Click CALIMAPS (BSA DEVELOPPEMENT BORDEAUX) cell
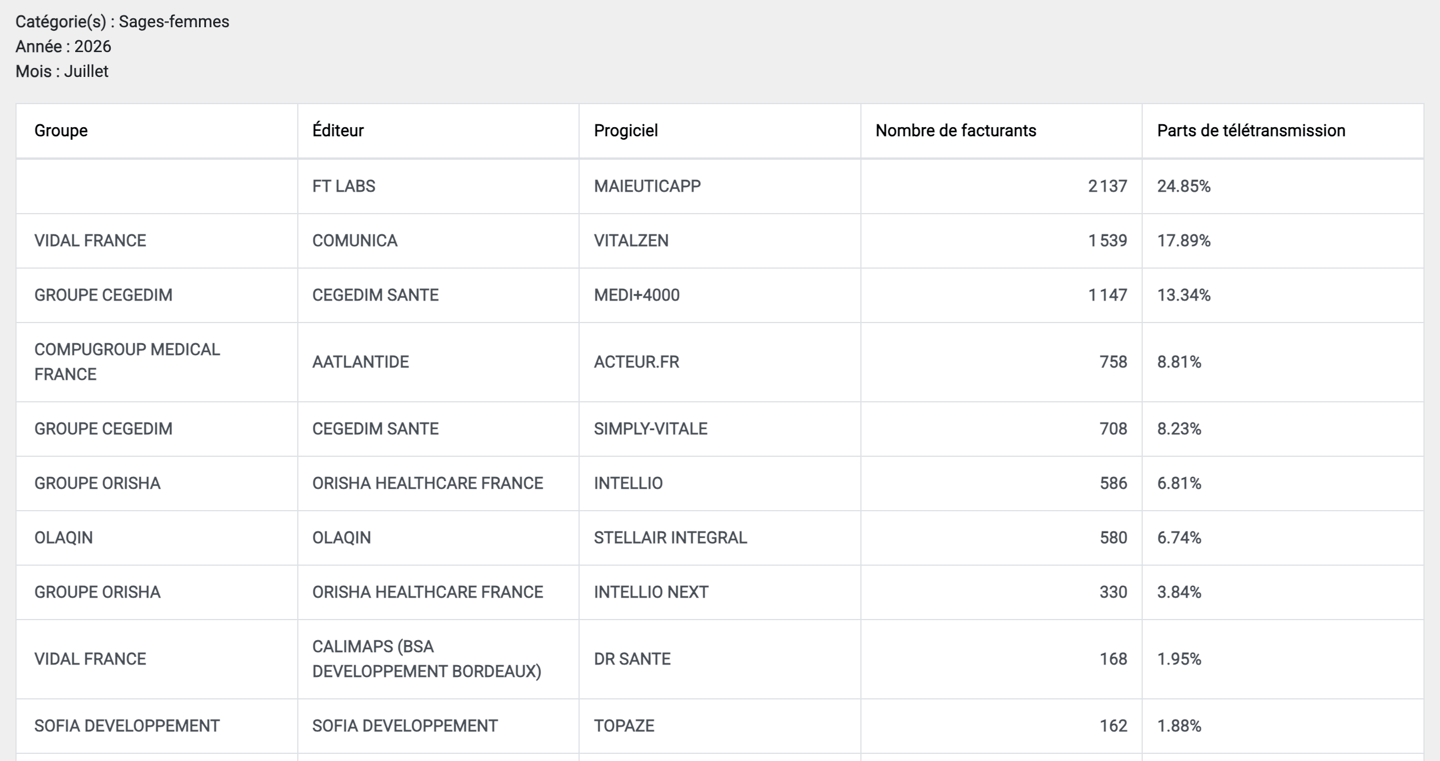The height and width of the screenshot is (761, 1440). 438,659
